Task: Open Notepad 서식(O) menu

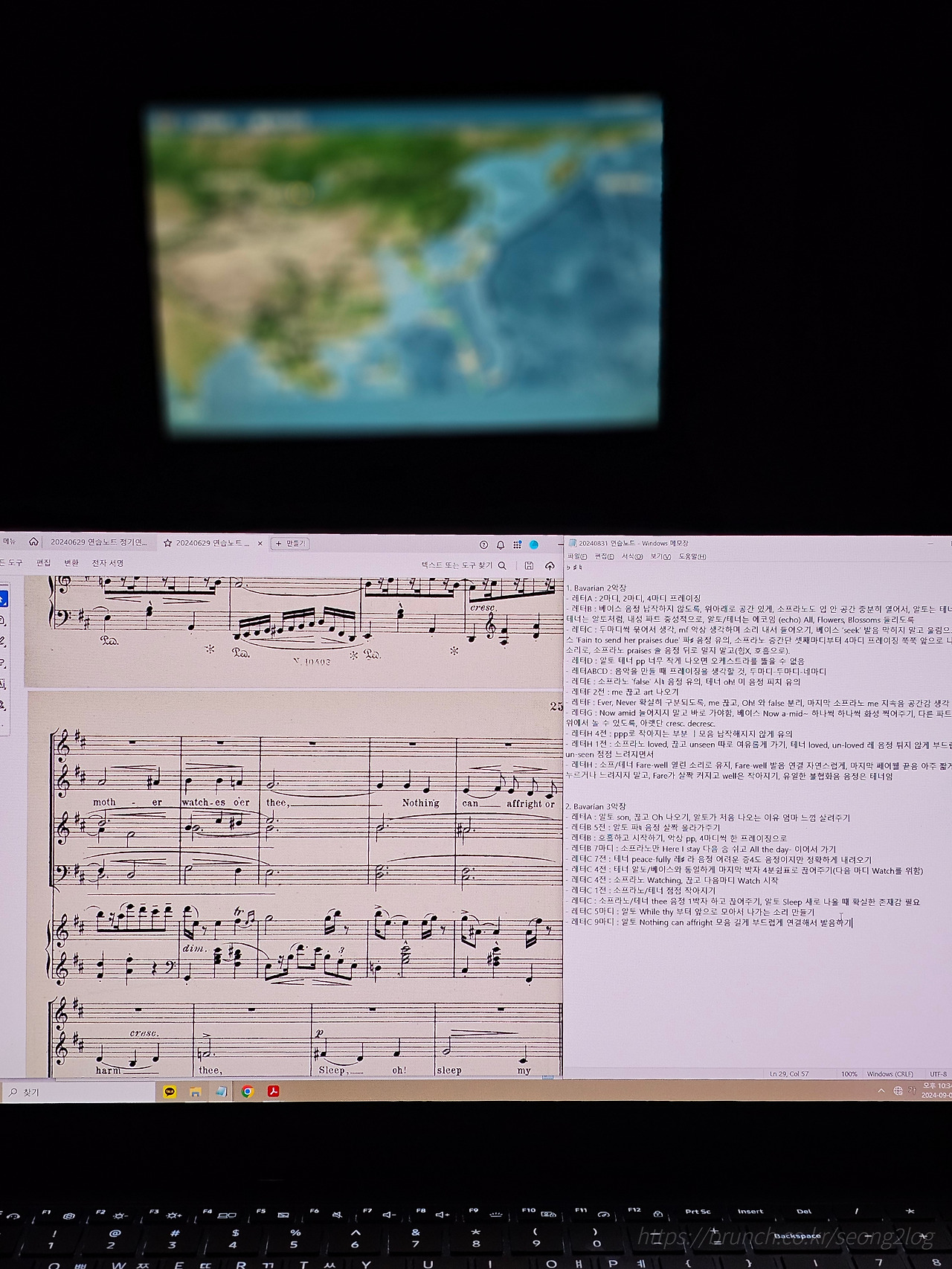Action: (632, 556)
